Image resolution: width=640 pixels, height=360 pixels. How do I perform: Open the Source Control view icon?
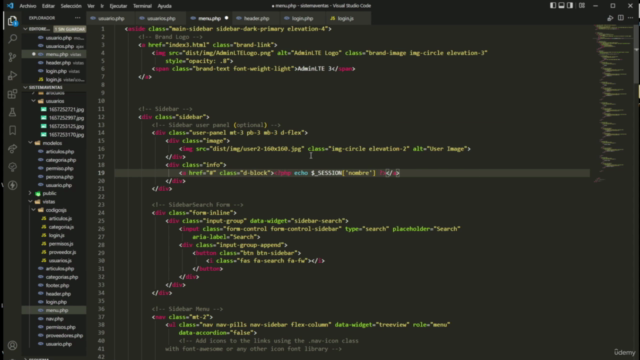12,58
